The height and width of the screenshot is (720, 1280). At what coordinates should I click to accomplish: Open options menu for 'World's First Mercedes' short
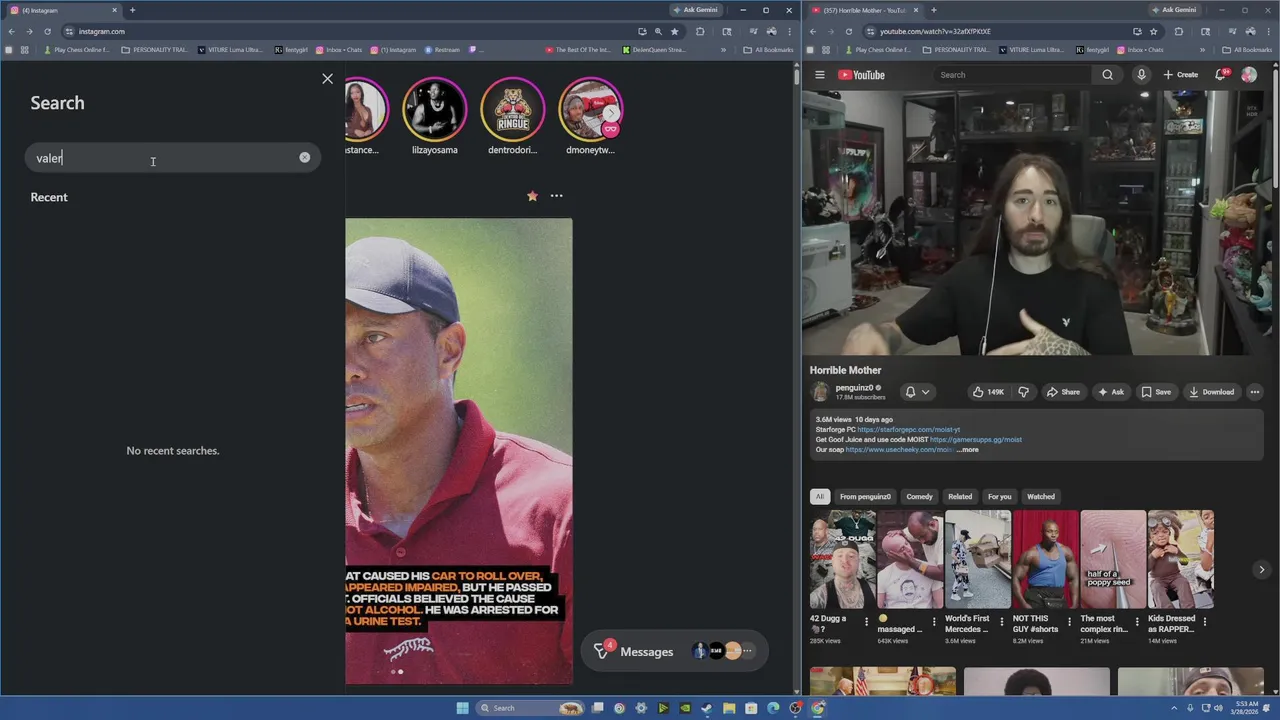1002,621
